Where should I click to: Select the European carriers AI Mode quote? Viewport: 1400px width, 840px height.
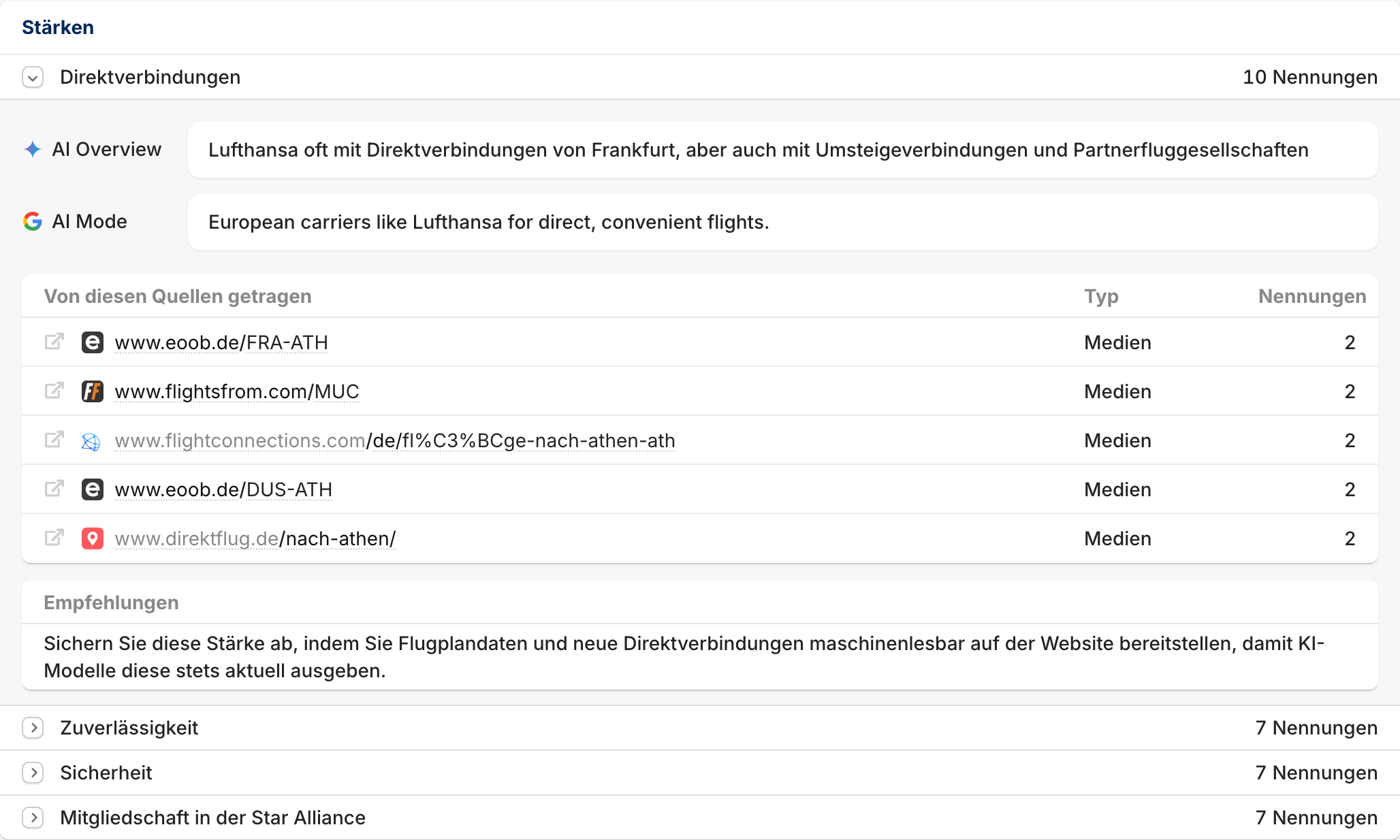(x=489, y=222)
